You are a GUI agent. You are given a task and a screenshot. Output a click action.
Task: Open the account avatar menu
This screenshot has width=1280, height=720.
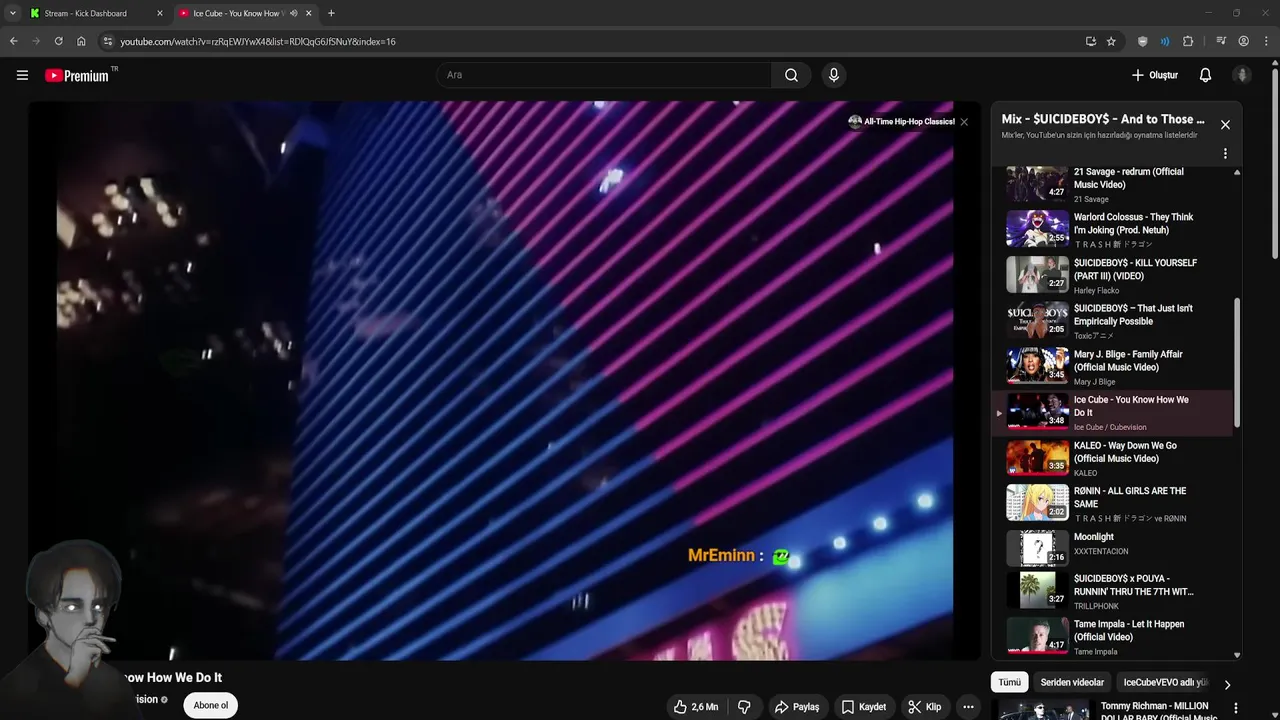coord(1242,75)
